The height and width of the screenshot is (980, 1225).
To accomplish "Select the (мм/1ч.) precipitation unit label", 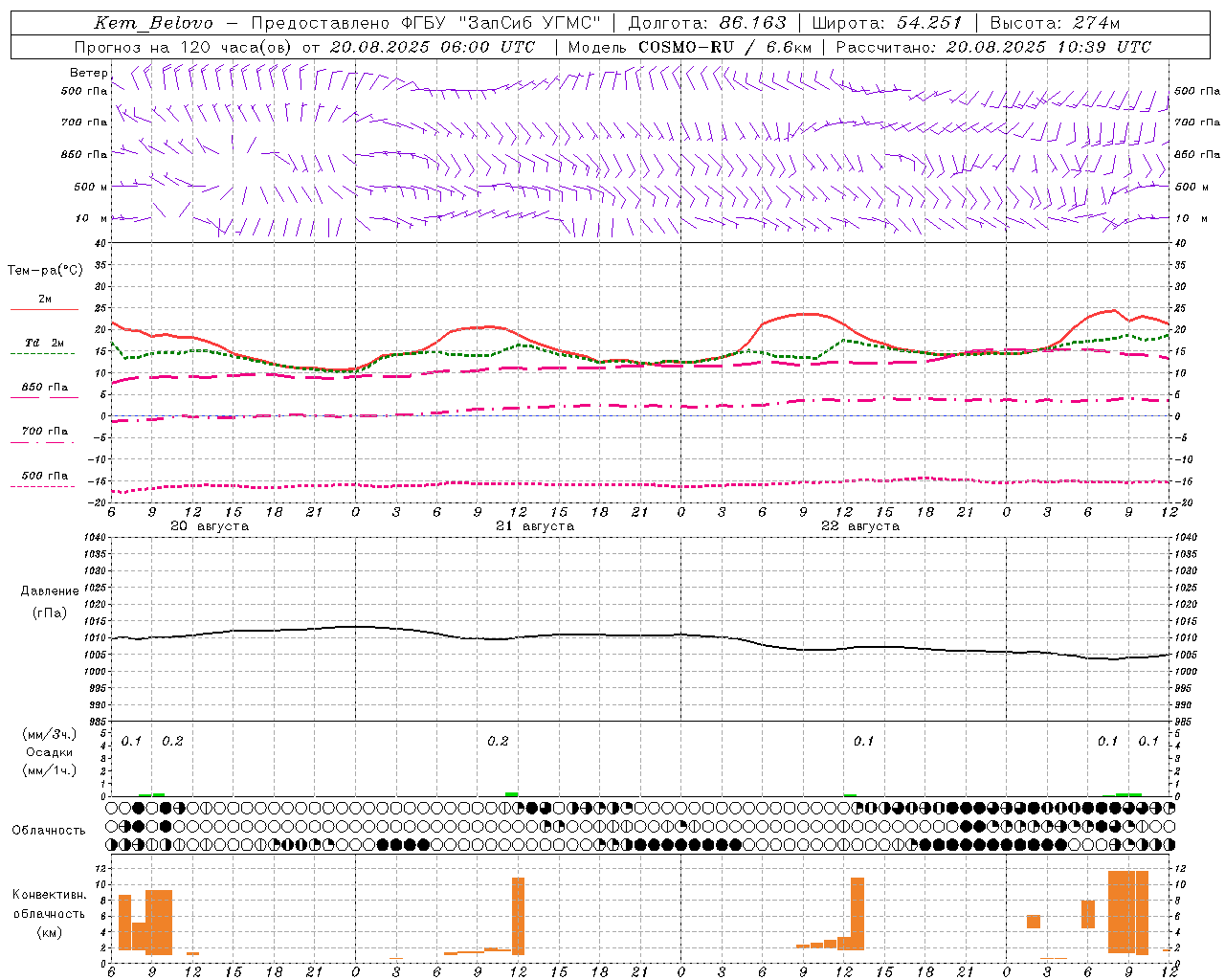I will coord(50,770).
